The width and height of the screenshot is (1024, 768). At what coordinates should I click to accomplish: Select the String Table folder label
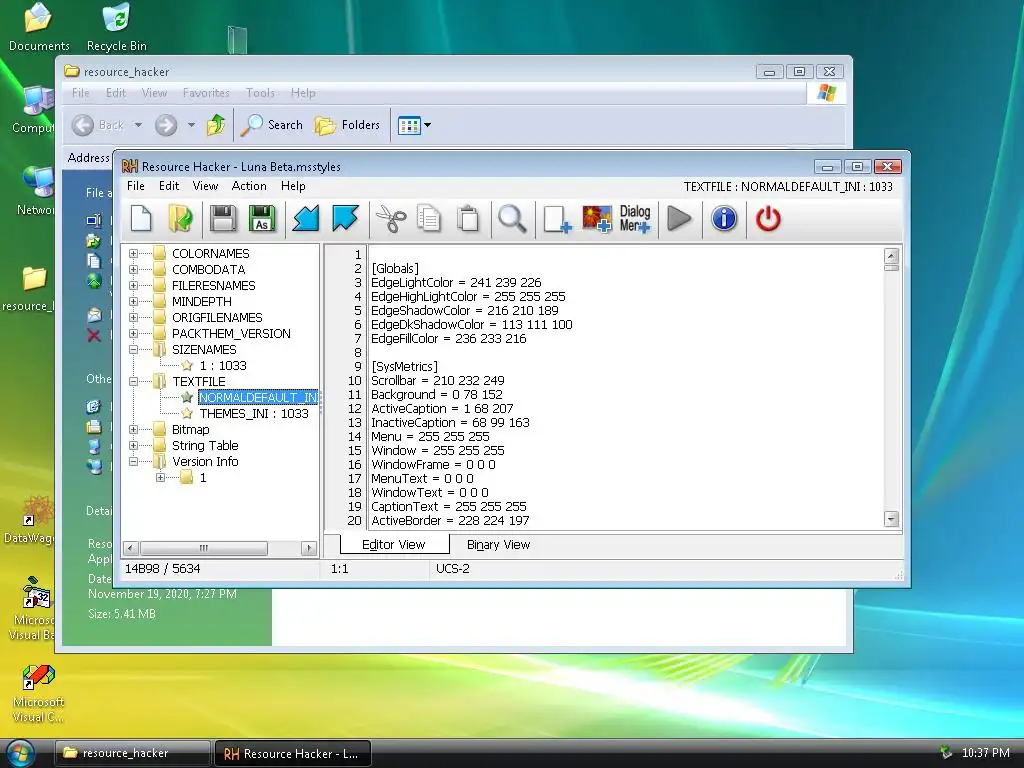[x=205, y=445]
